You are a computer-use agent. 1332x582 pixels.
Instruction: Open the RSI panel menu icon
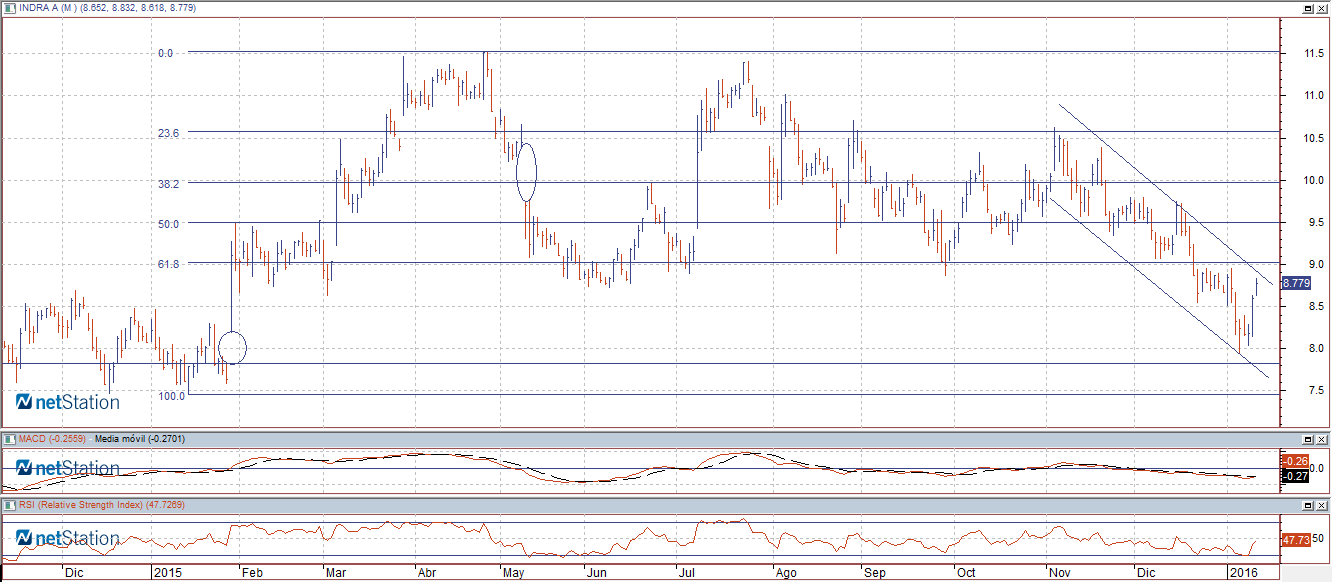pos(9,505)
